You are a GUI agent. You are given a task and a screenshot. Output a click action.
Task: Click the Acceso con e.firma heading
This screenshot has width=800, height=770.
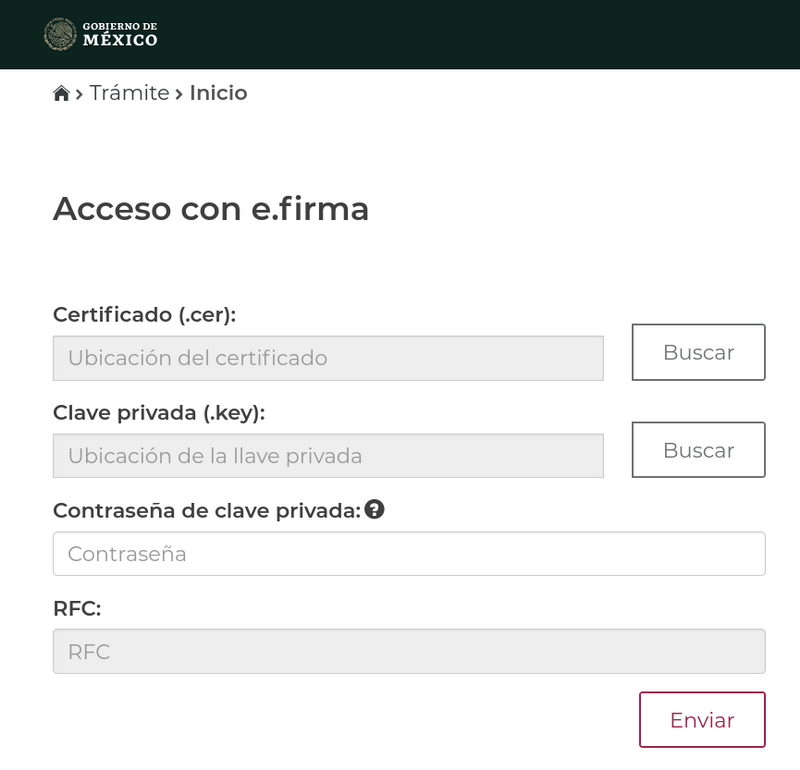coord(211,209)
